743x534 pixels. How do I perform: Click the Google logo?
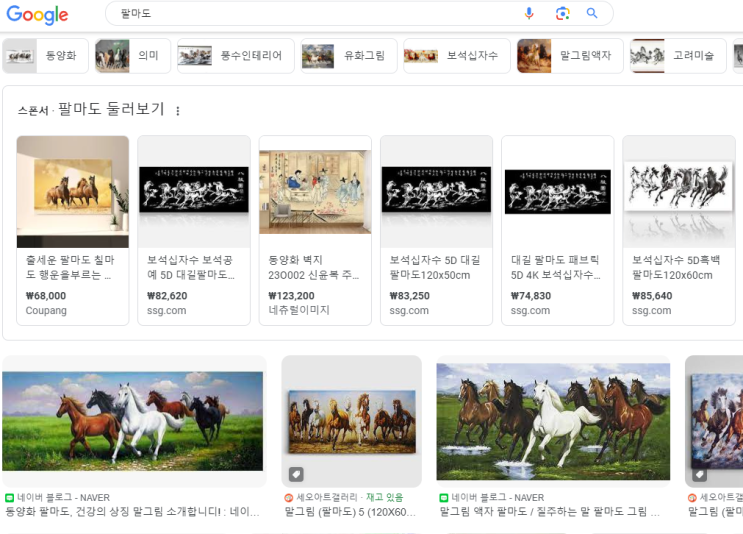click(x=37, y=15)
